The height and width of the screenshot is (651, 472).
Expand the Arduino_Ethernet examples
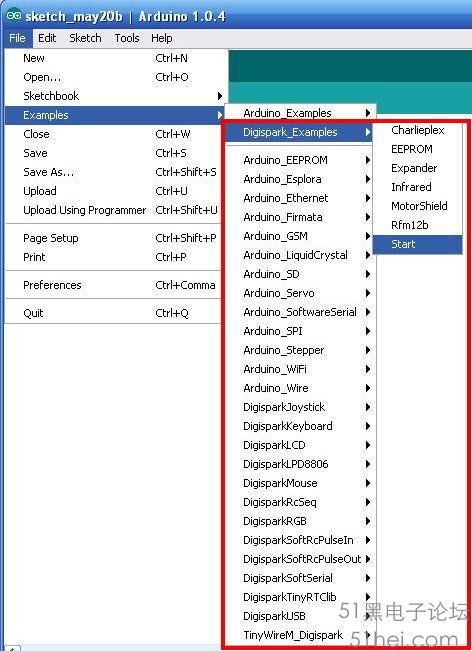coord(300,198)
